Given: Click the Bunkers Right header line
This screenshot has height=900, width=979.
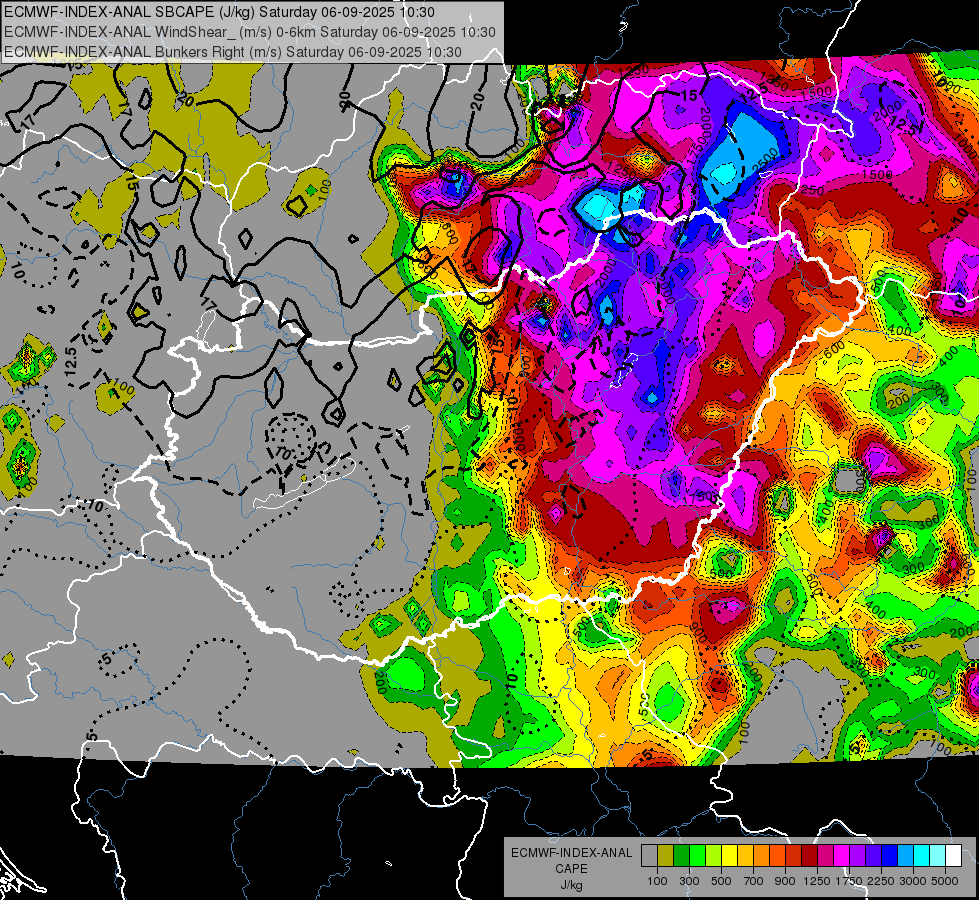Looking at the screenshot, I should tap(233, 52).
